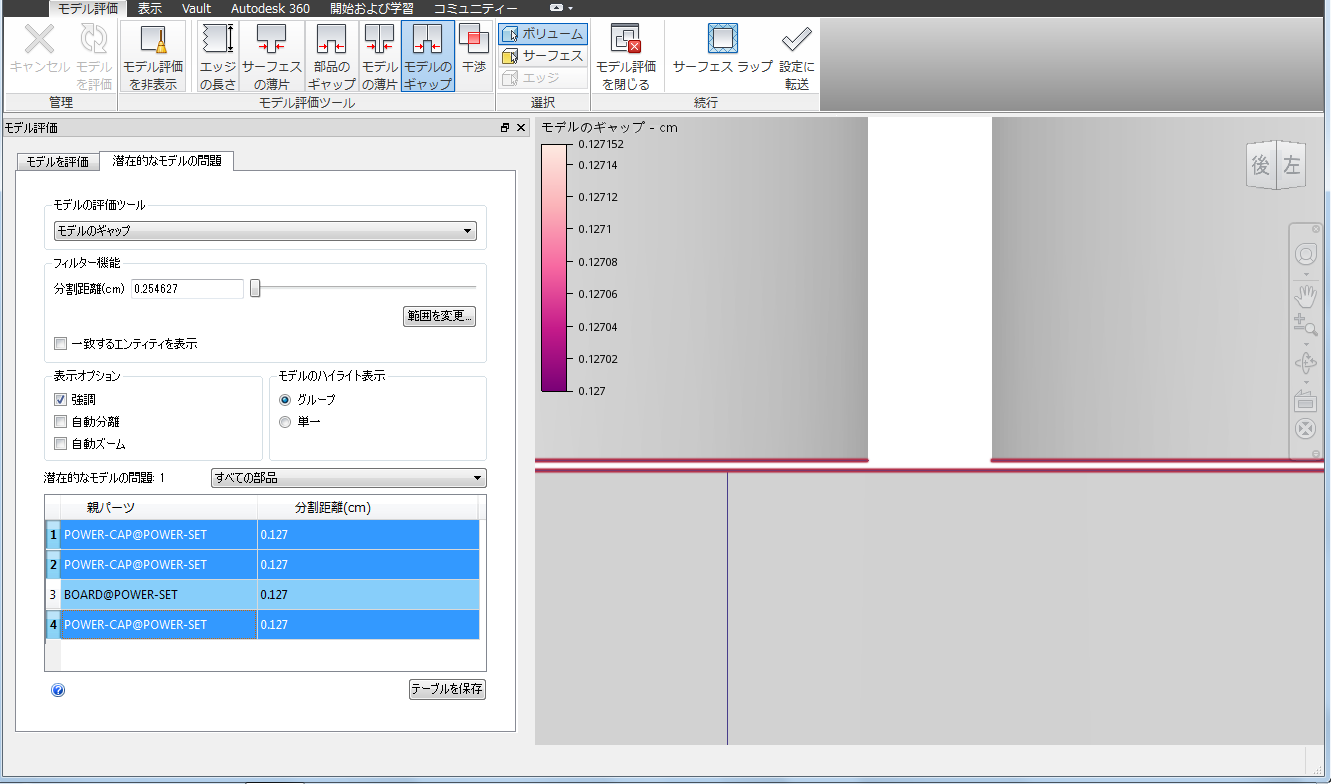
Task: Activate the orbit tool in navigation bar
Action: click(x=1305, y=363)
